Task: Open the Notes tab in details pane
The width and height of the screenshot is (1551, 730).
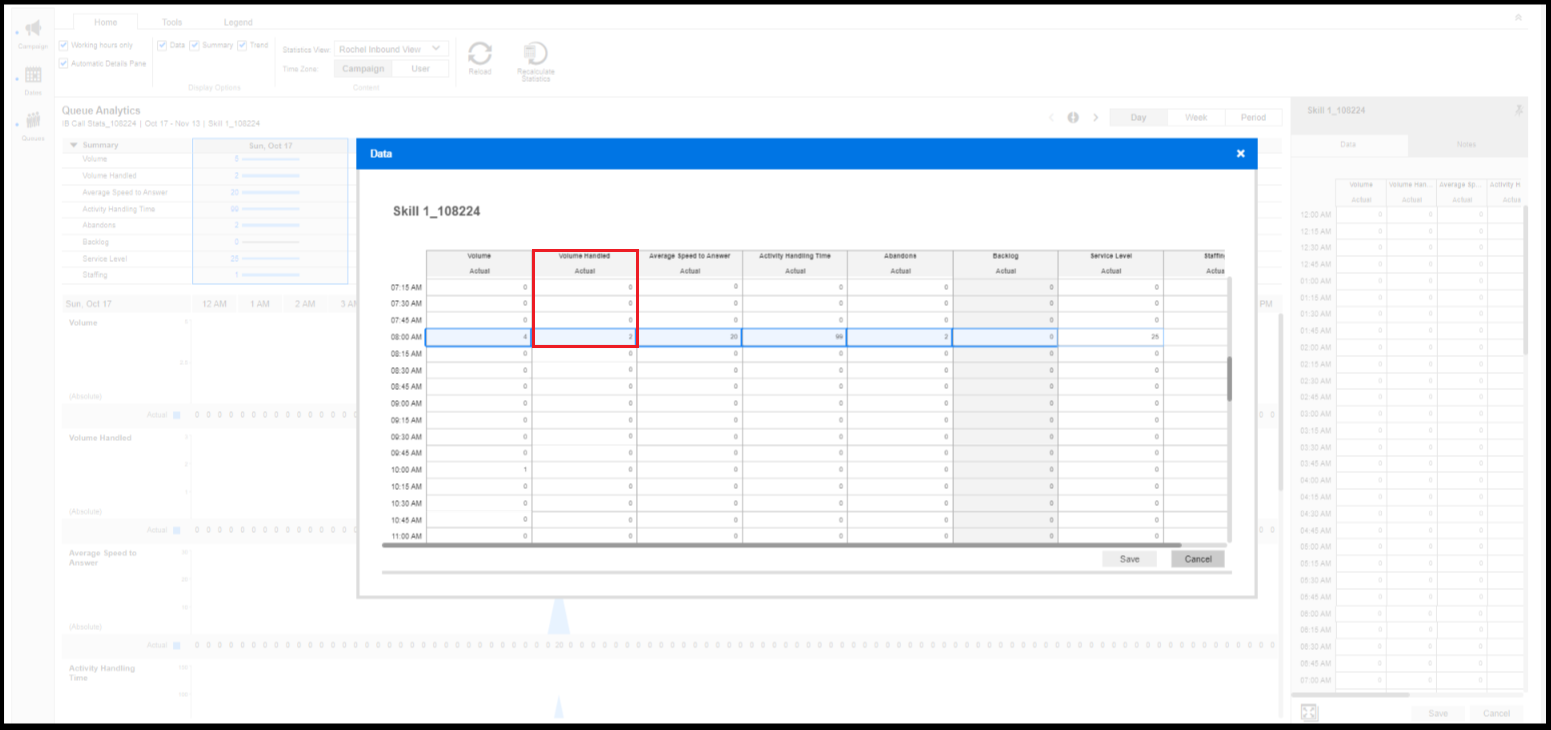Action: click(x=1467, y=144)
